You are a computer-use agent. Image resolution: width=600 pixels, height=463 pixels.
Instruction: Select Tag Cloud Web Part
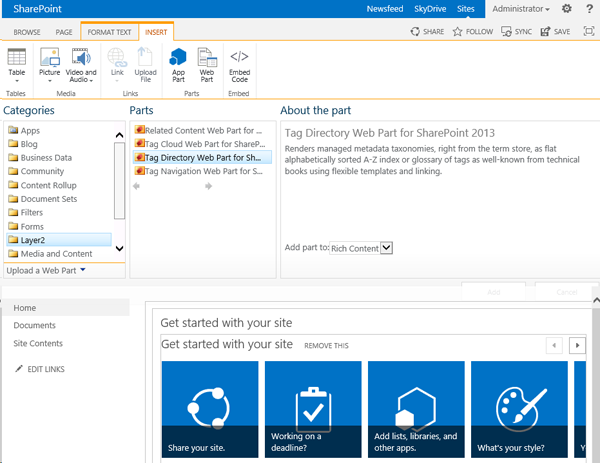coord(200,144)
